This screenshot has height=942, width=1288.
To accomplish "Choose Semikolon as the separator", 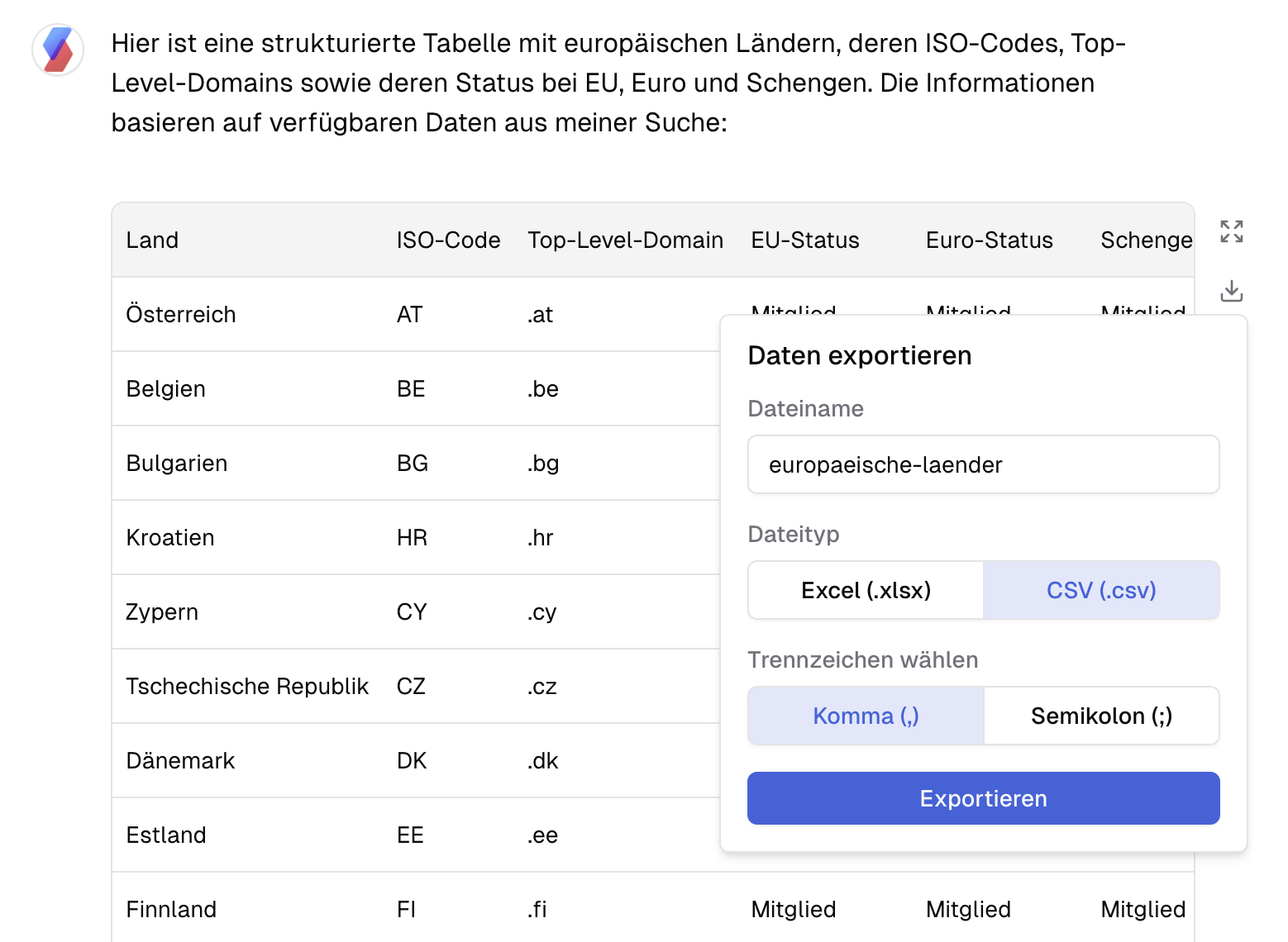I will (x=1101, y=716).
